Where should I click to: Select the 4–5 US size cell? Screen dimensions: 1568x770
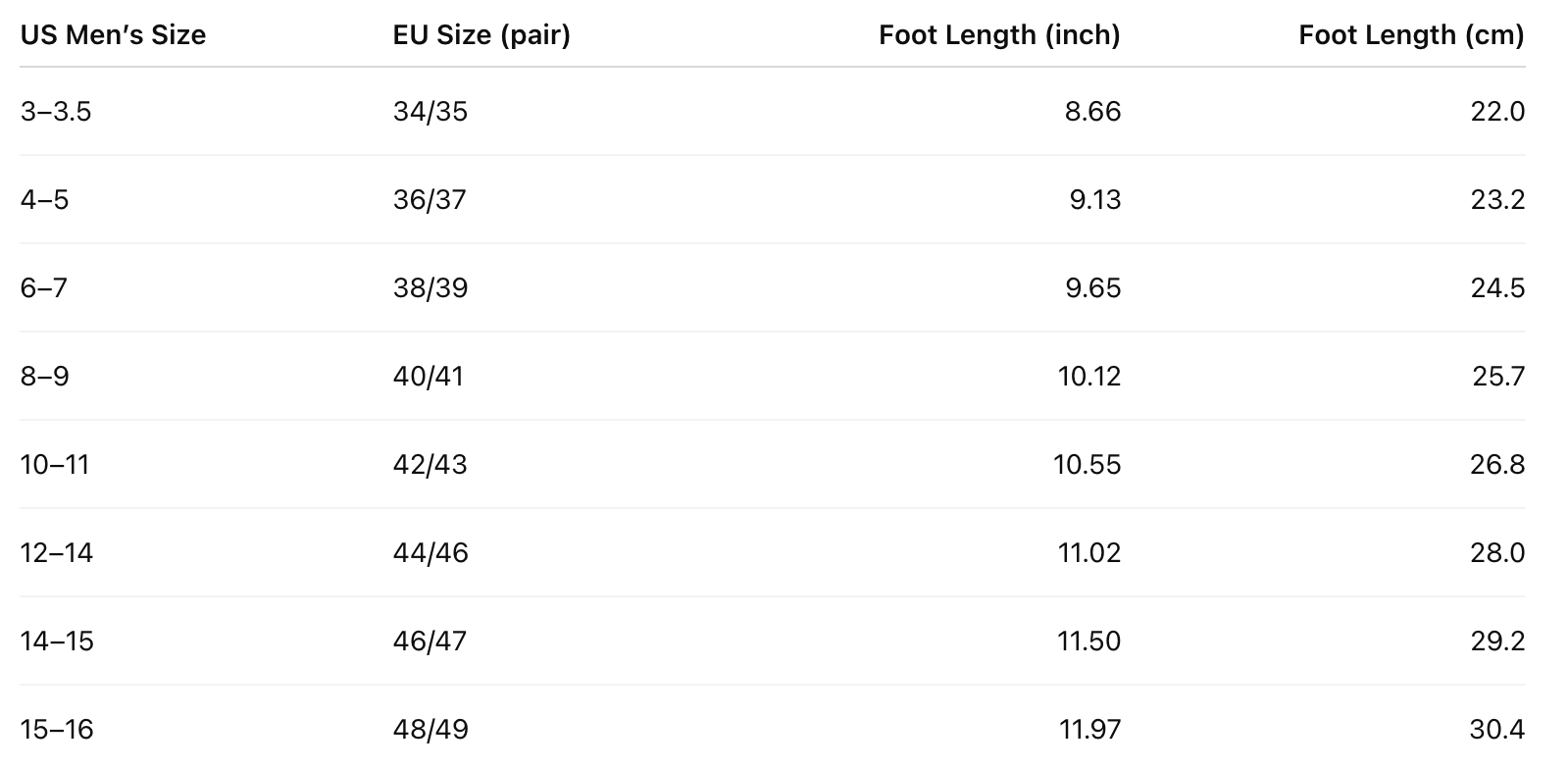pos(45,200)
